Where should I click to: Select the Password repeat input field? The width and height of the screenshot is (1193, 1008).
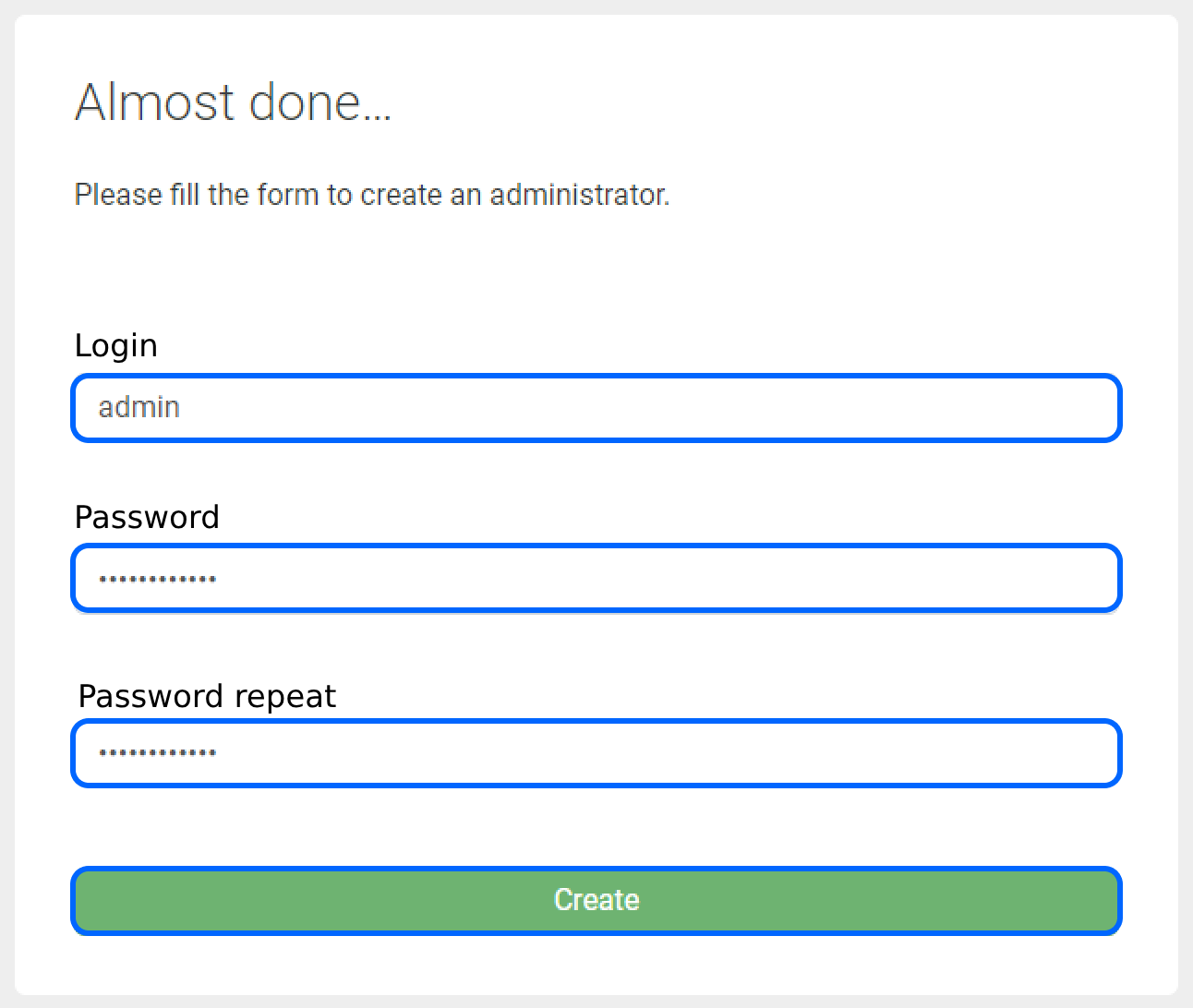click(596, 753)
